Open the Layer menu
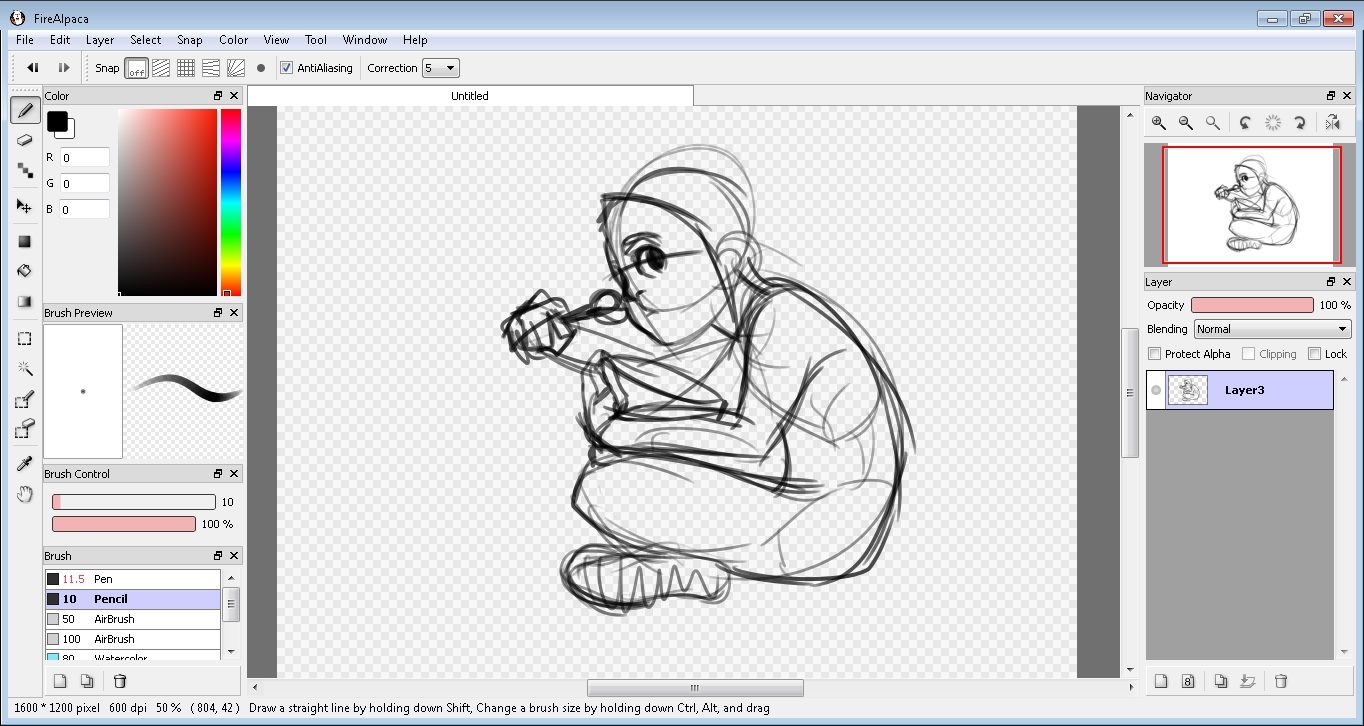The width and height of the screenshot is (1364, 726). pyautogui.click(x=100, y=40)
